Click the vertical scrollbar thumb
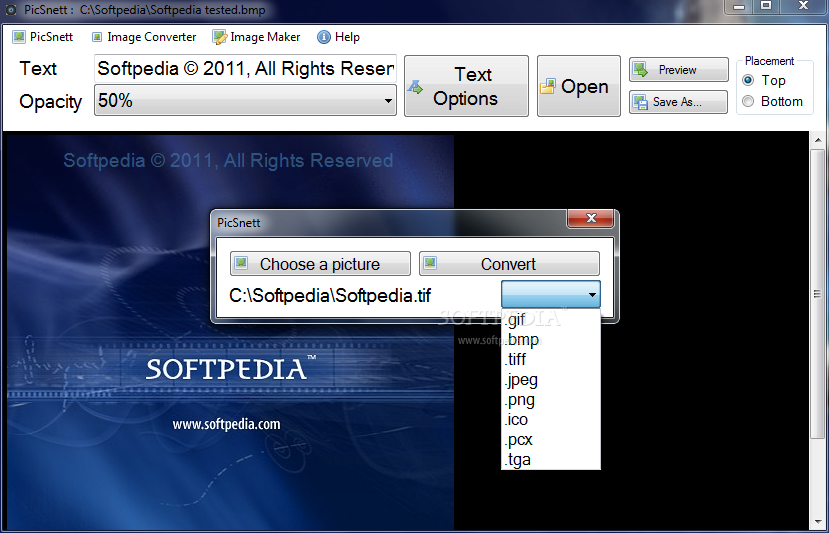Viewport: 829px width, 533px height. [x=818, y=293]
